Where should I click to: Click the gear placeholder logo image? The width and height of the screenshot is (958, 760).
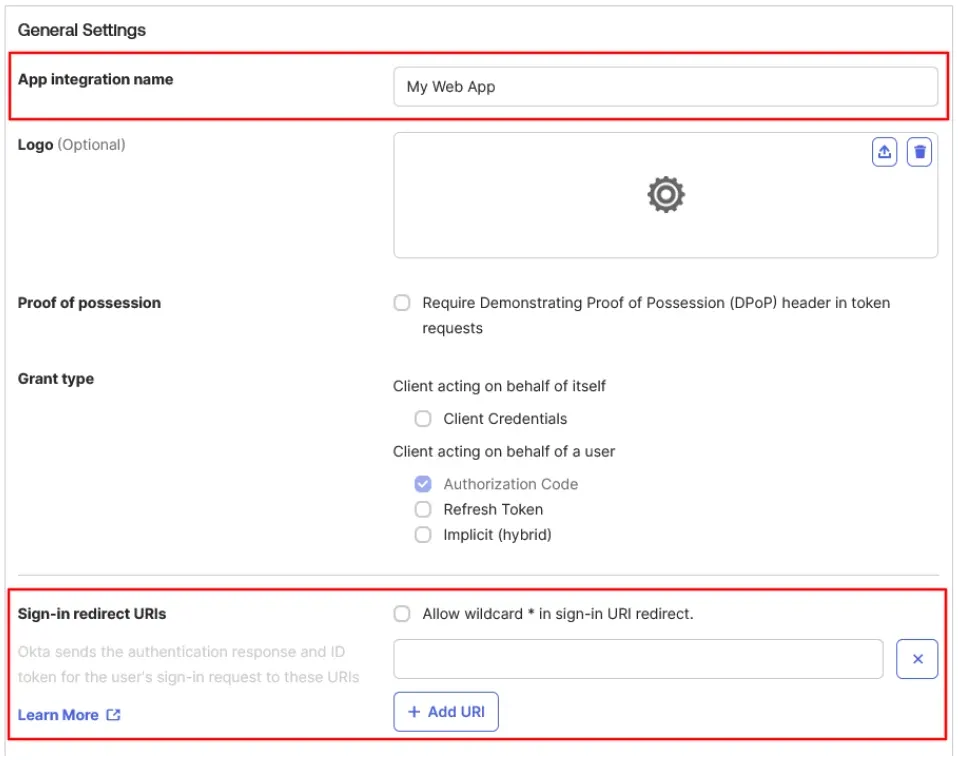[x=665, y=195]
